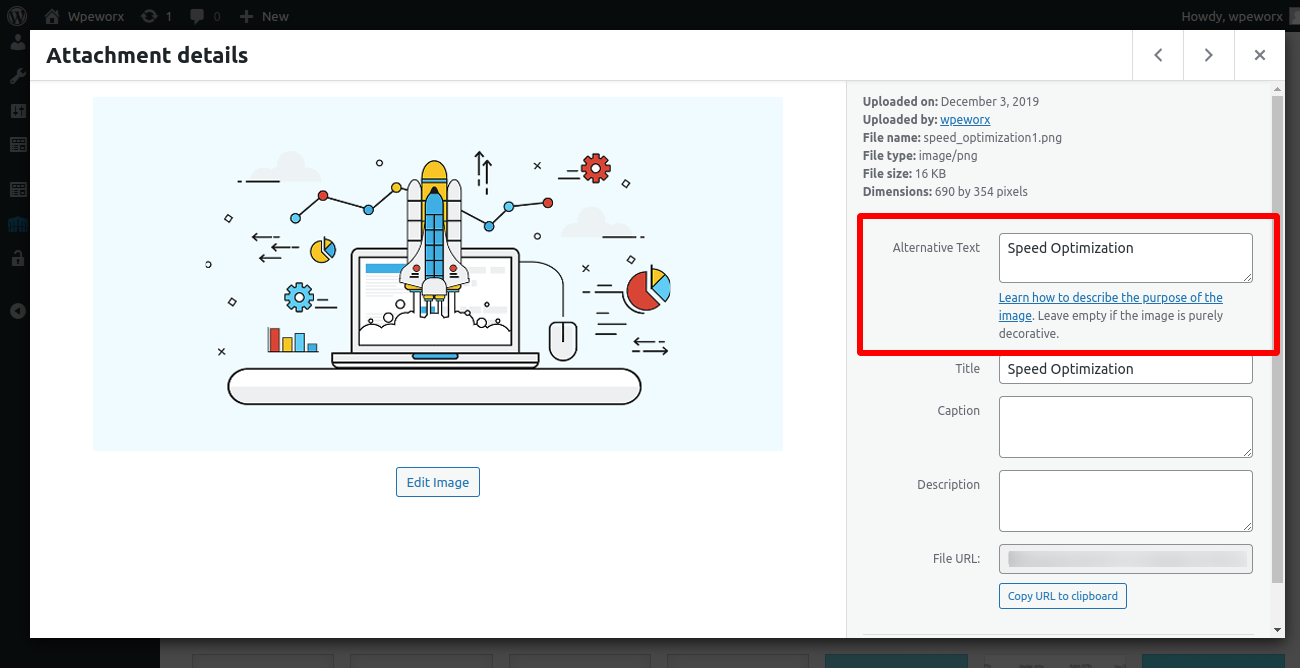Open the Settings sliders icon in sidebar

click(18, 110)
